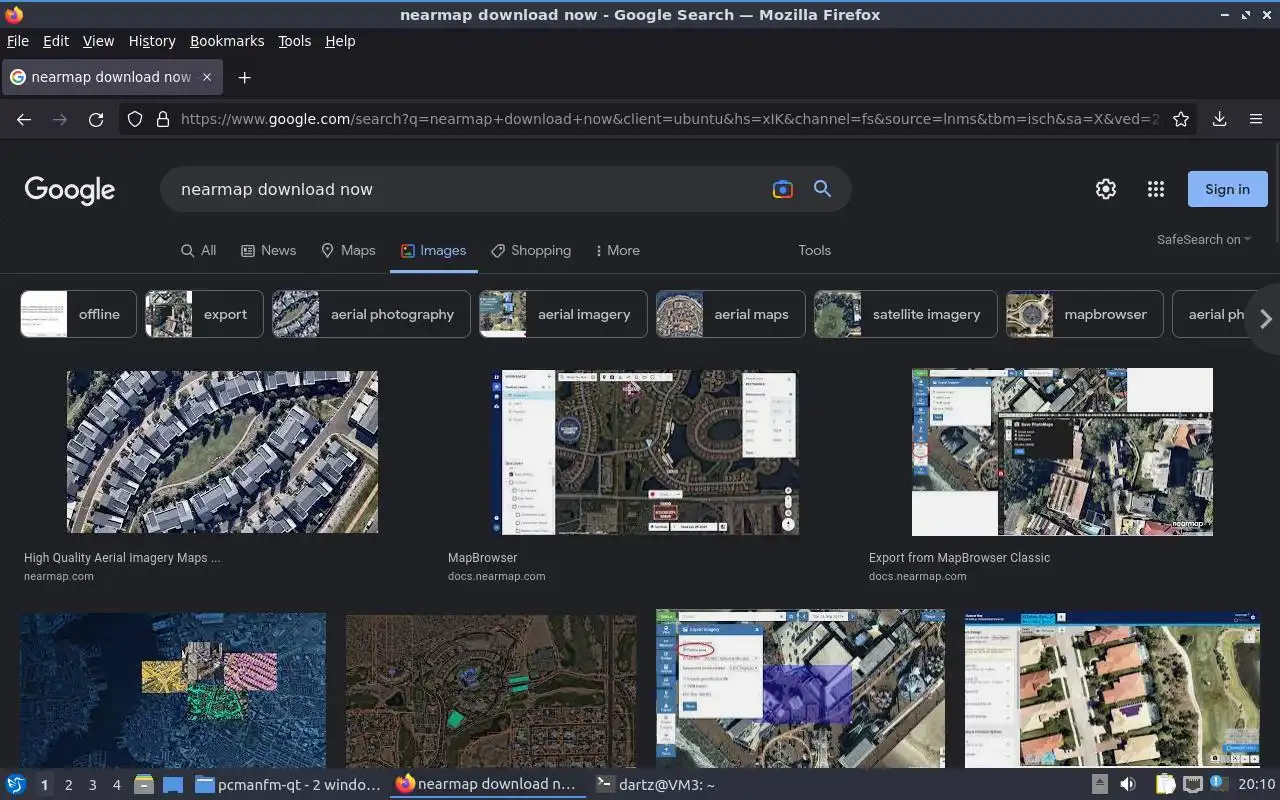1280x800 pixels.
Task: Select the aerial photography chip
Action: click(371, 314)
